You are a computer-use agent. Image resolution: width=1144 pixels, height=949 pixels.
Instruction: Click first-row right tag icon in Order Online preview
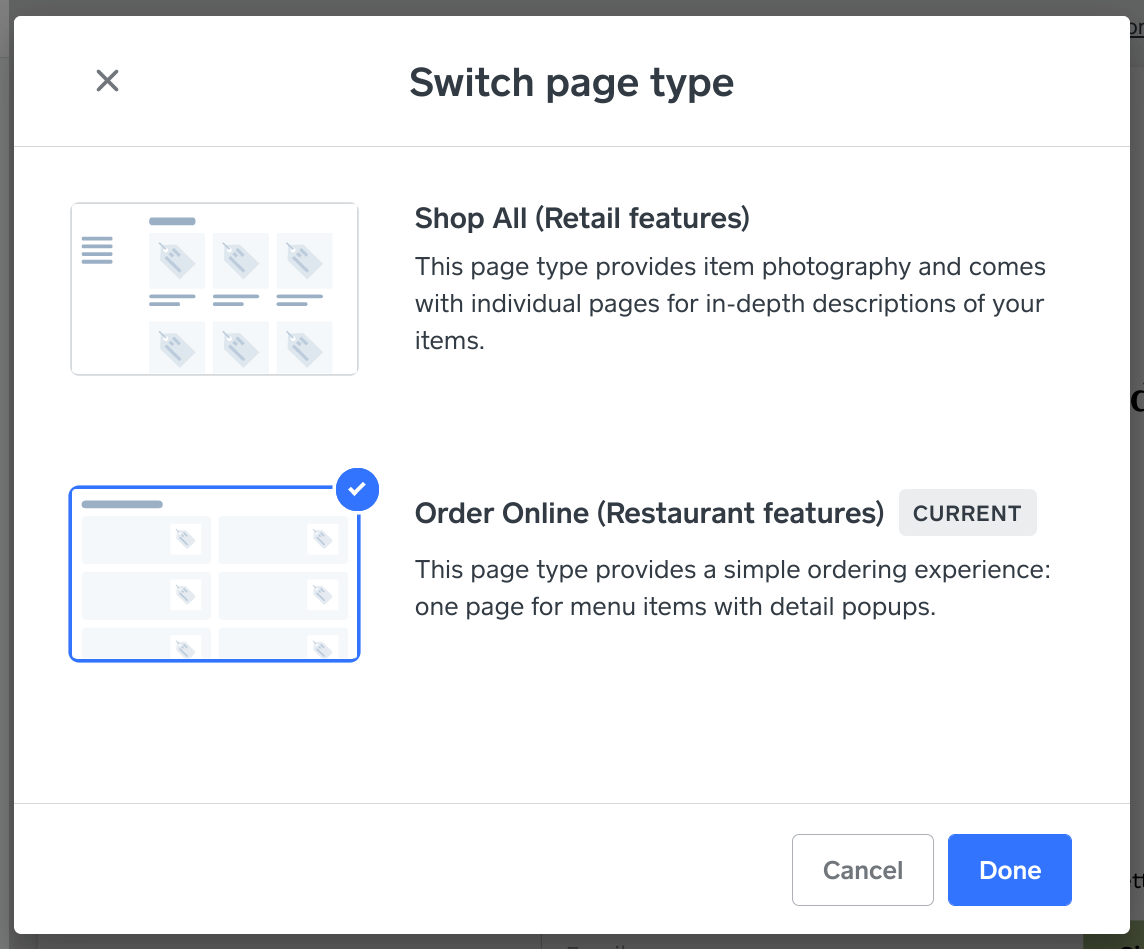pos(322,540)
